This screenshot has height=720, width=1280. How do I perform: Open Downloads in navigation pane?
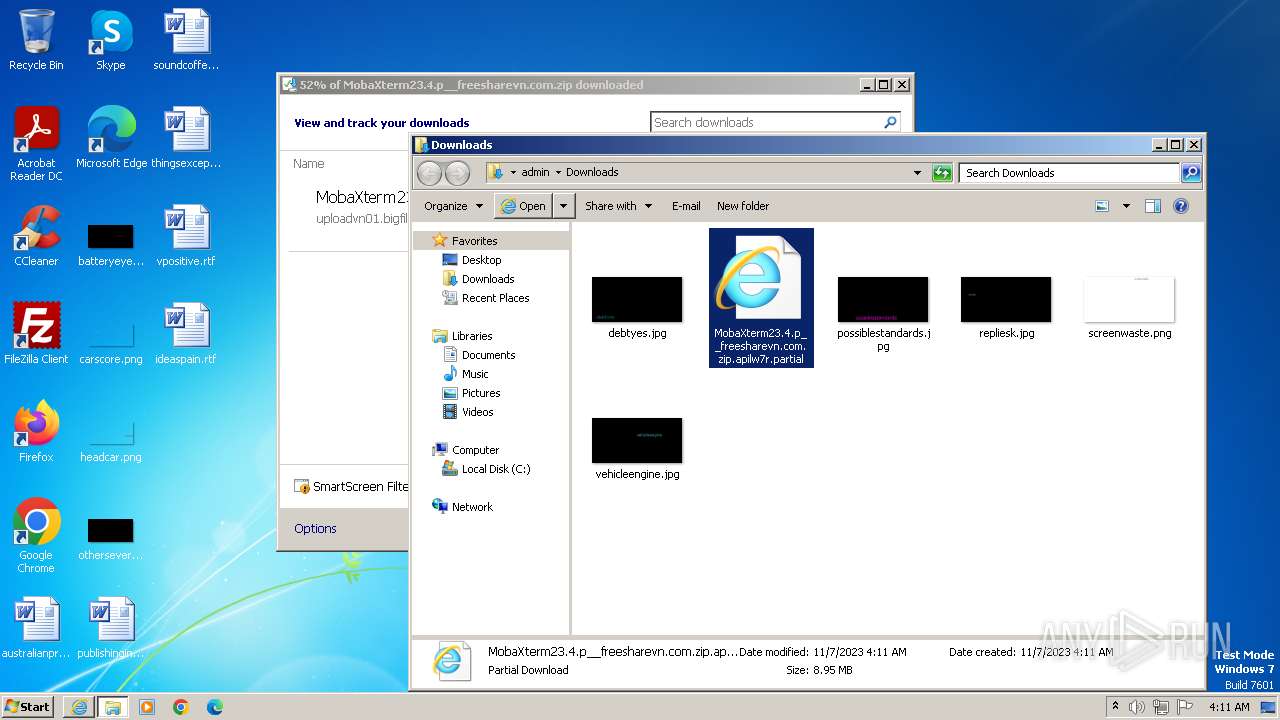(x=488, y=279)
